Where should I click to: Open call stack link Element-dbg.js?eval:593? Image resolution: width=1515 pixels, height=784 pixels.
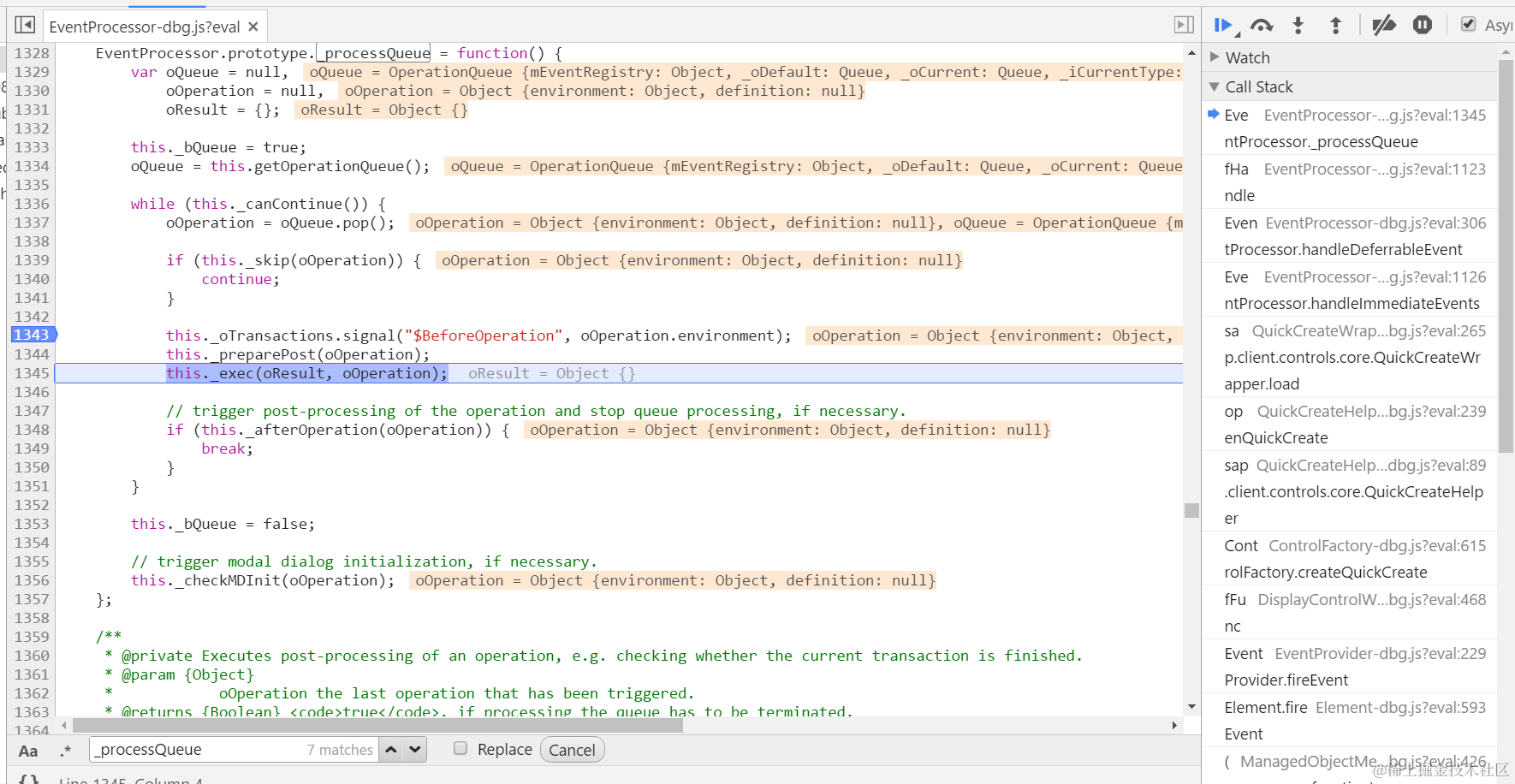[x=1400, y=708]
